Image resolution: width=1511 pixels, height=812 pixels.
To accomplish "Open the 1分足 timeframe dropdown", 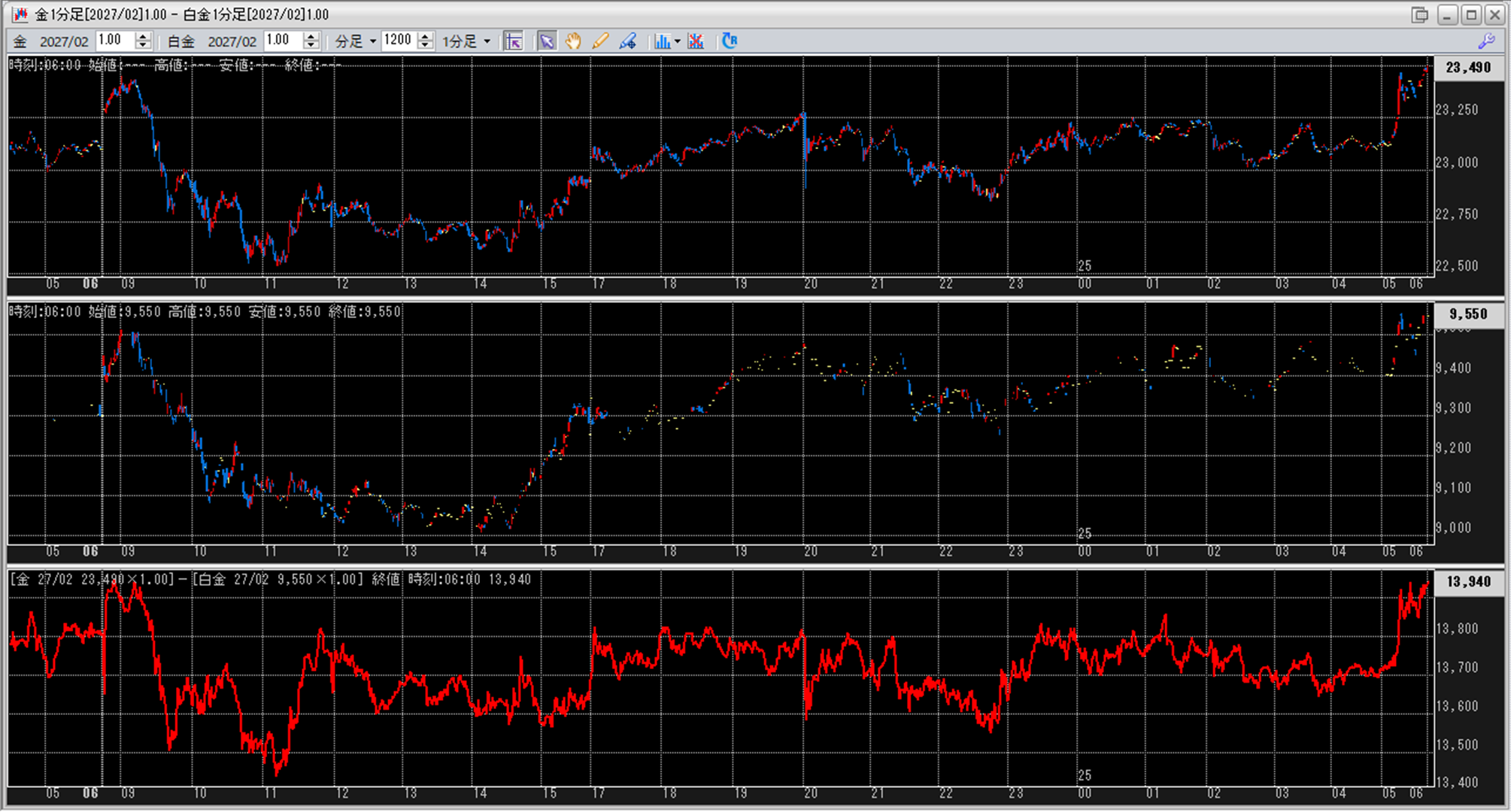I will point(487,41).
